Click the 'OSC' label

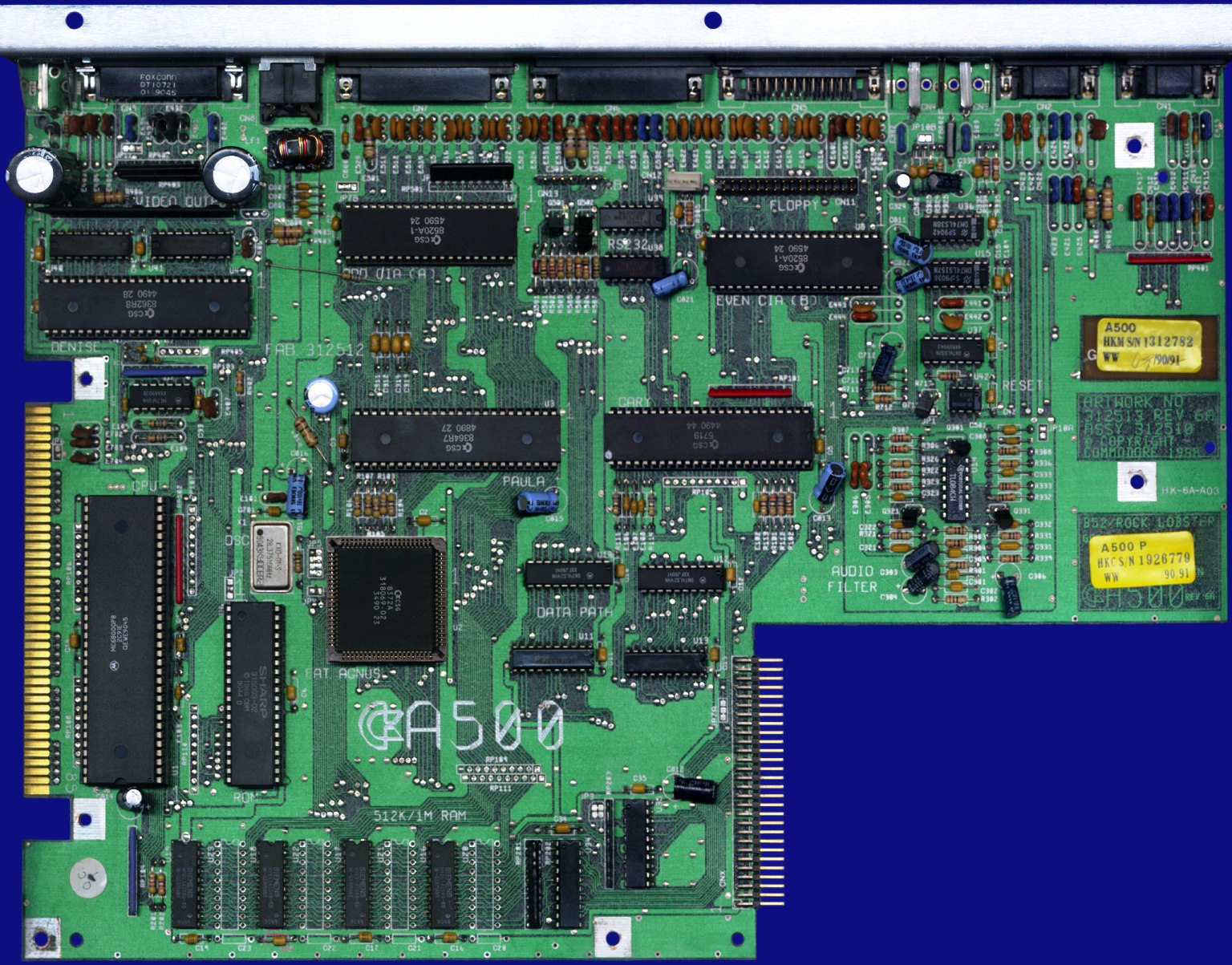pos(237,541)
